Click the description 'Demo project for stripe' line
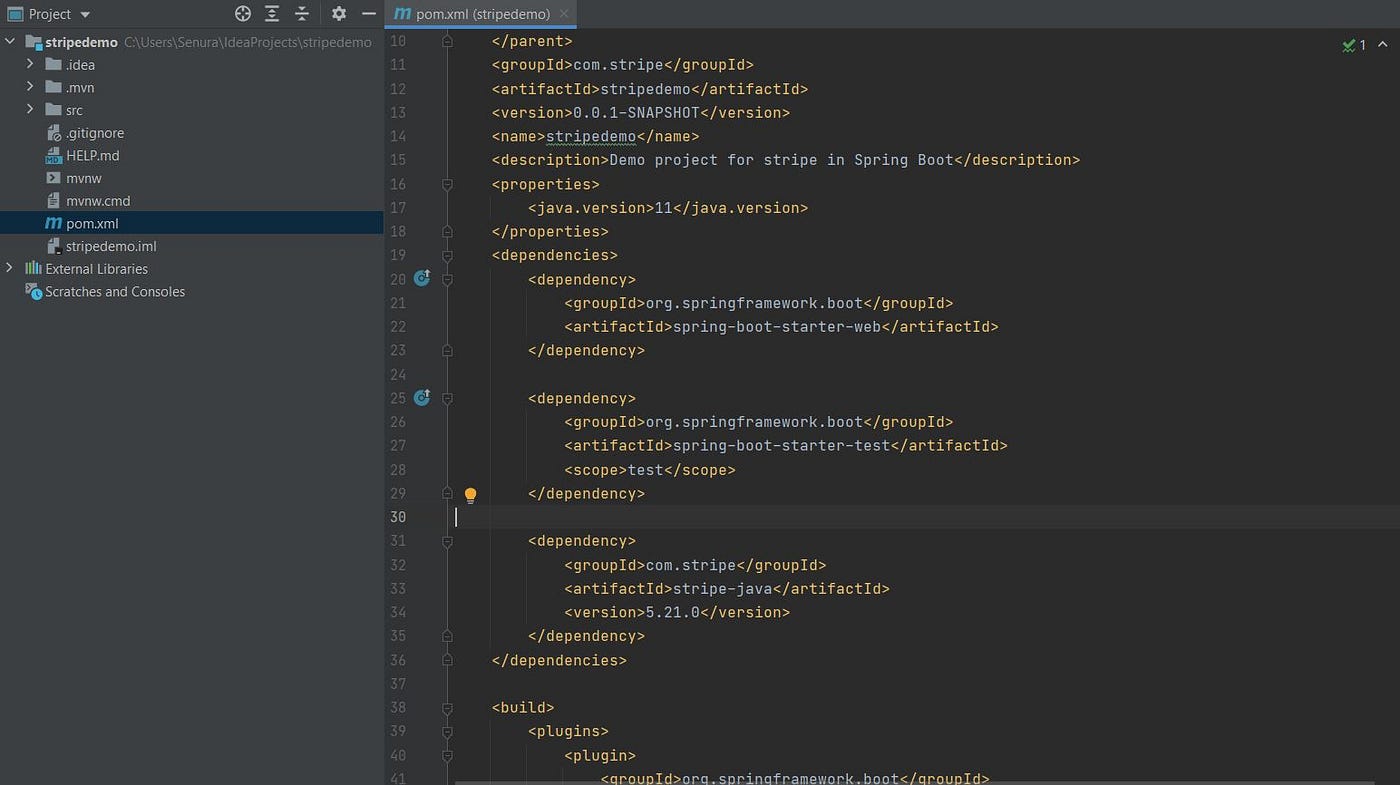The width and height of the screenshot is (1400, 785). [786, 160]
